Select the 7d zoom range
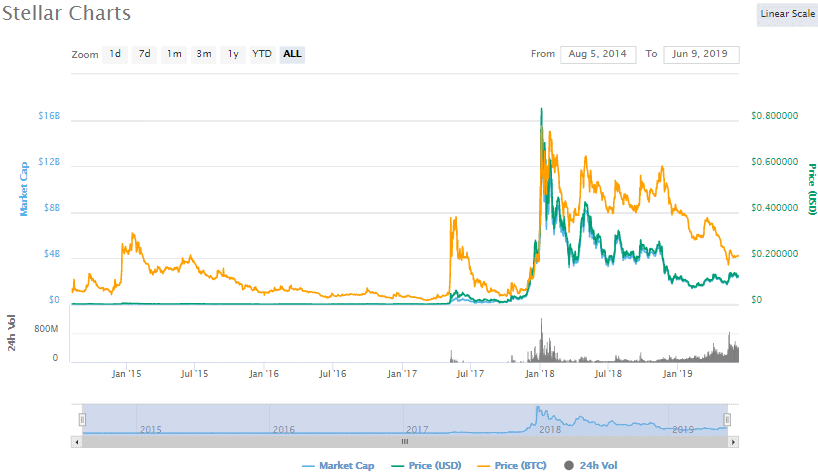Viewport: 818px width, 475px height. point(145,54)
